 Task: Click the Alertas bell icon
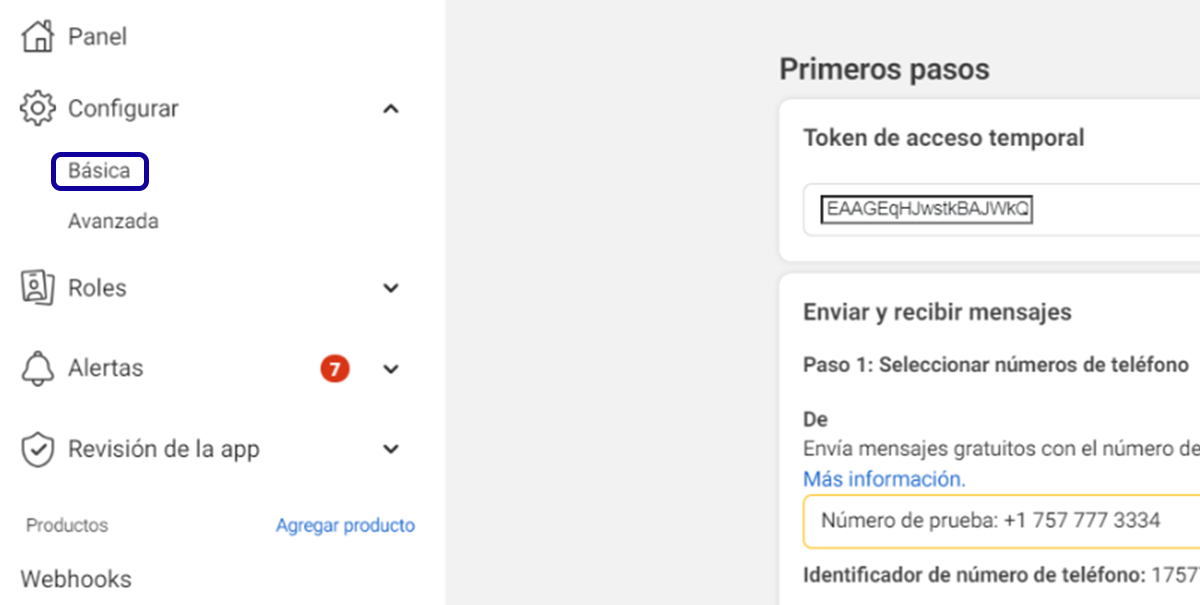(x=37, y=369)
